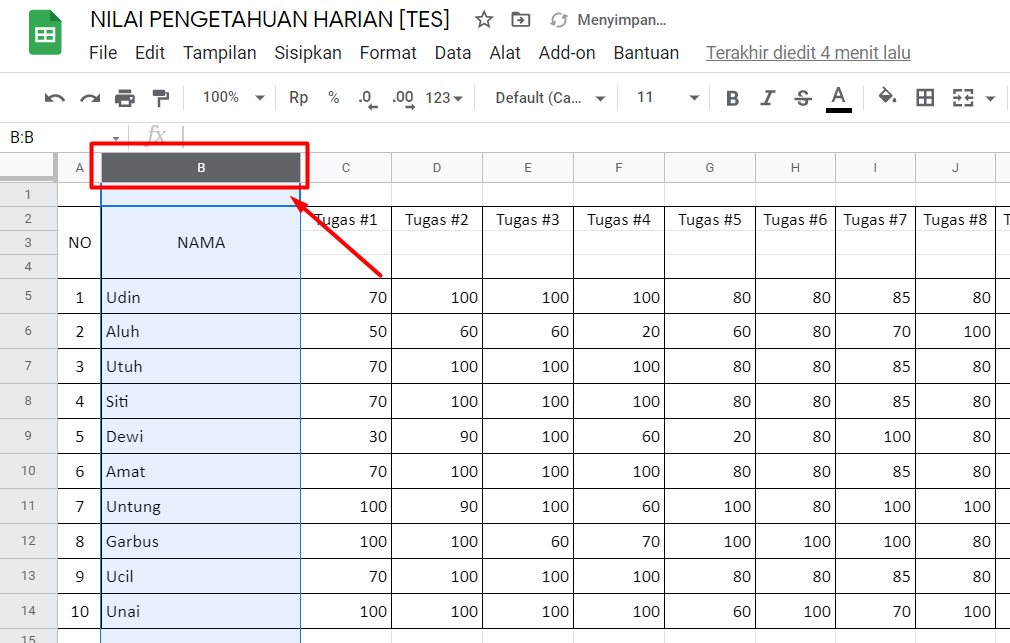Toggle Strikethrough formatting
Screen dimensions: 1010x643
pyautogui.click(x=803, y=98)
